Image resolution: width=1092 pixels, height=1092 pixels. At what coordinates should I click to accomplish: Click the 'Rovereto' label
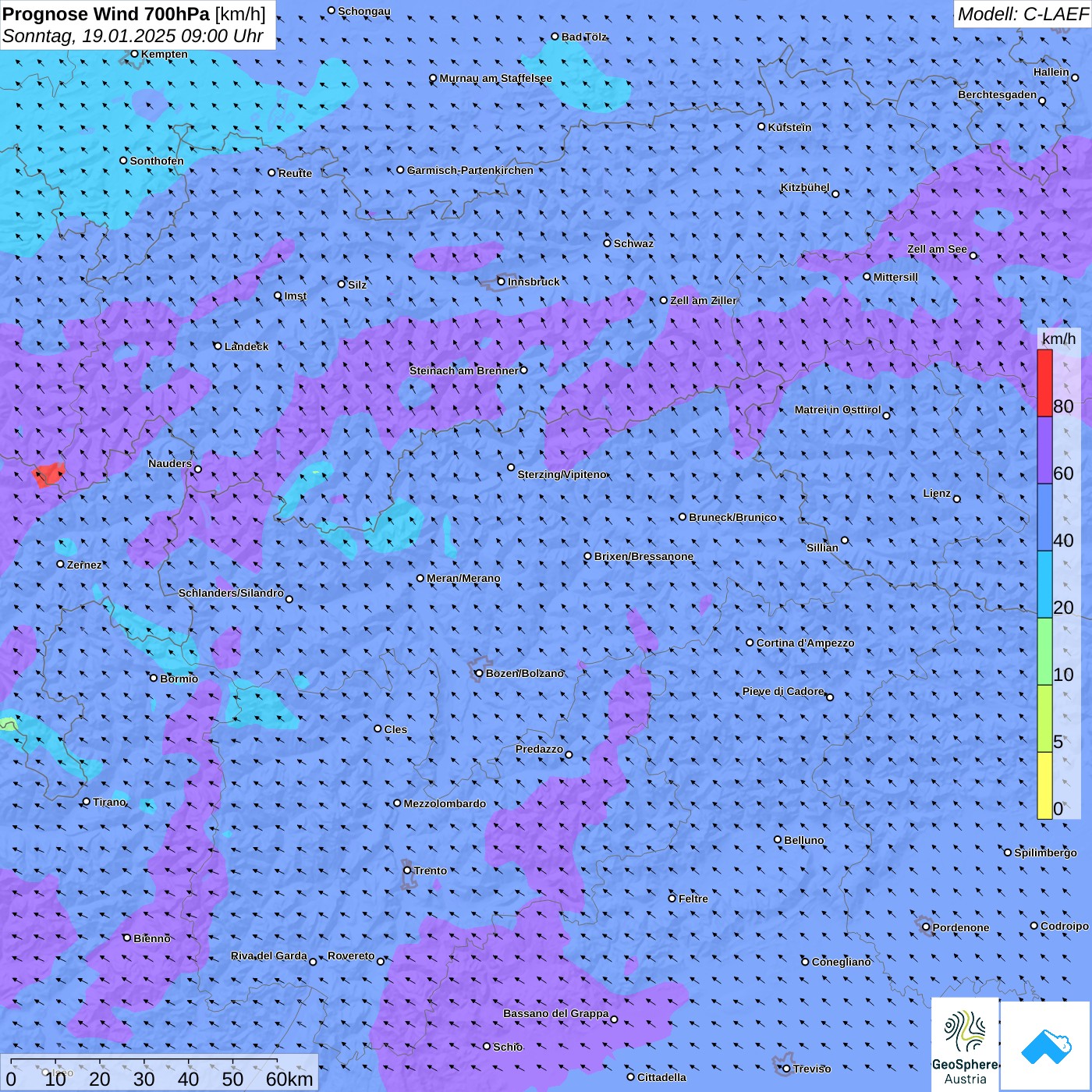pyautogui.click(x=351, y=955)
